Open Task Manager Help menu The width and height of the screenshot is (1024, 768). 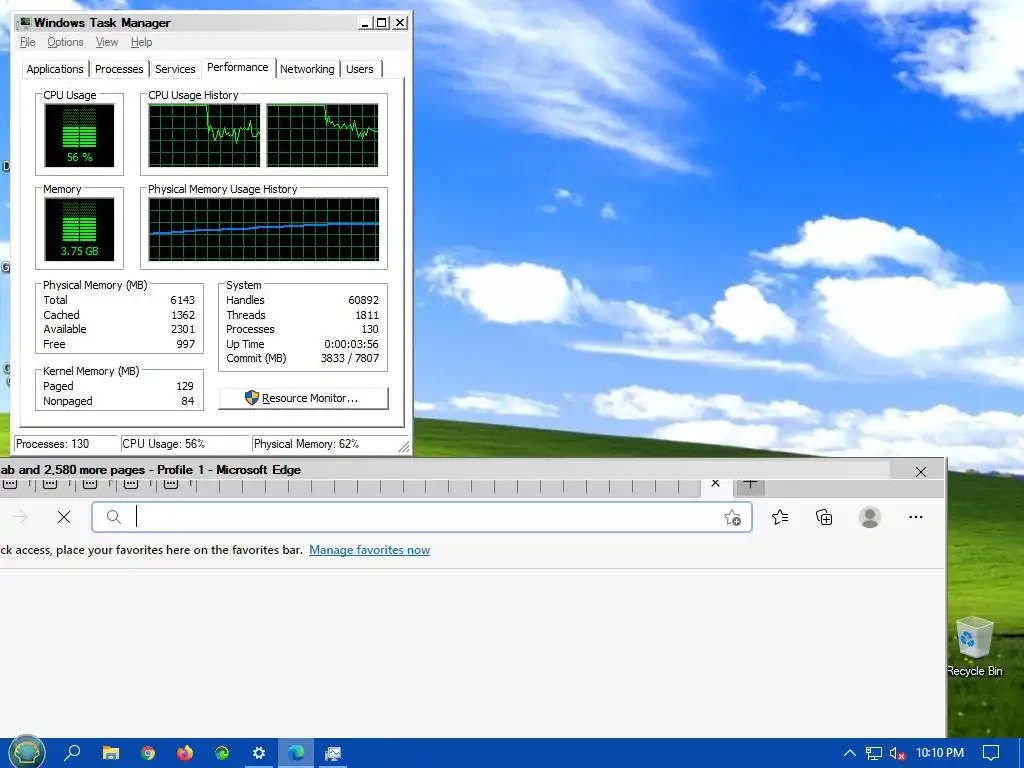tap(141, 42)
